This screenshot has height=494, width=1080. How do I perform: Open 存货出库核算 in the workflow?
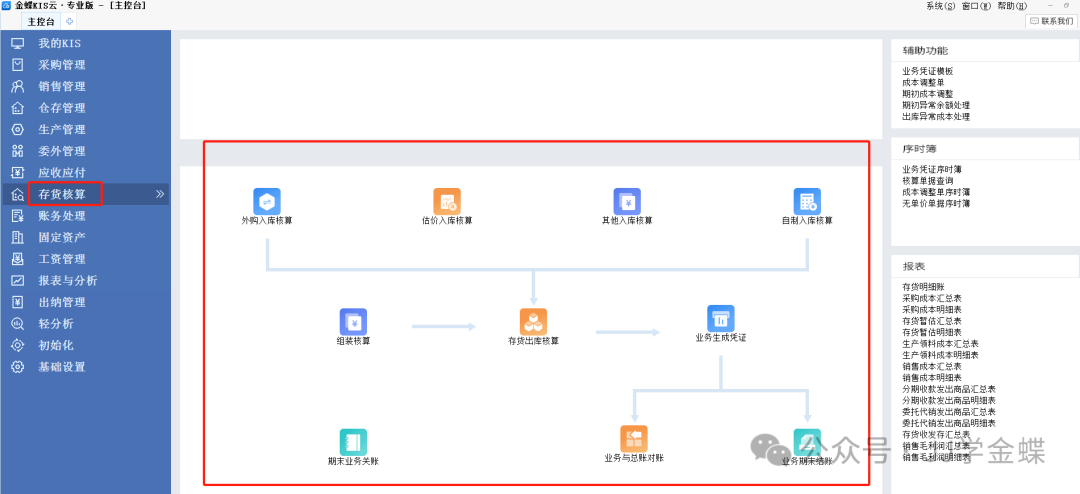tap(533, 322)
